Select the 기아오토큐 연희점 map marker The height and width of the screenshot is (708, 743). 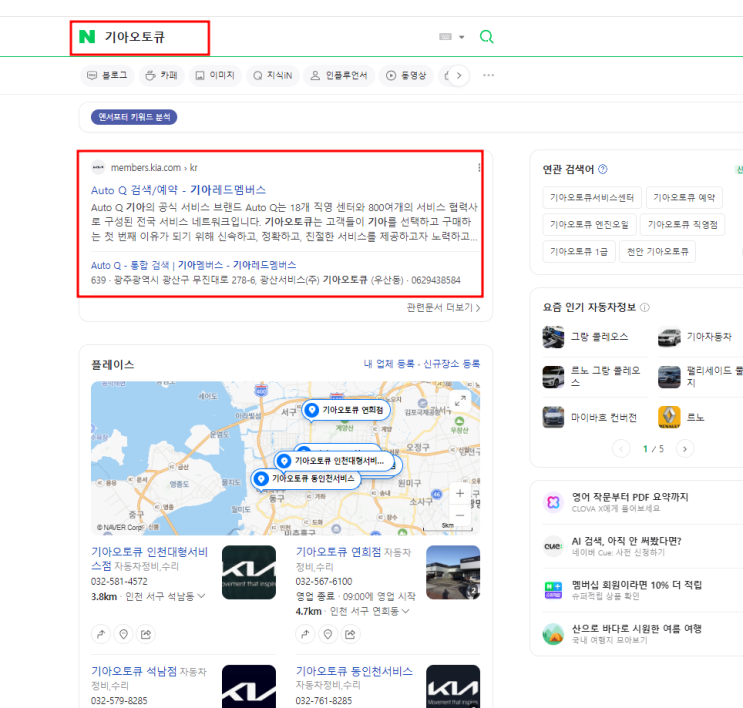coord(346,410)
